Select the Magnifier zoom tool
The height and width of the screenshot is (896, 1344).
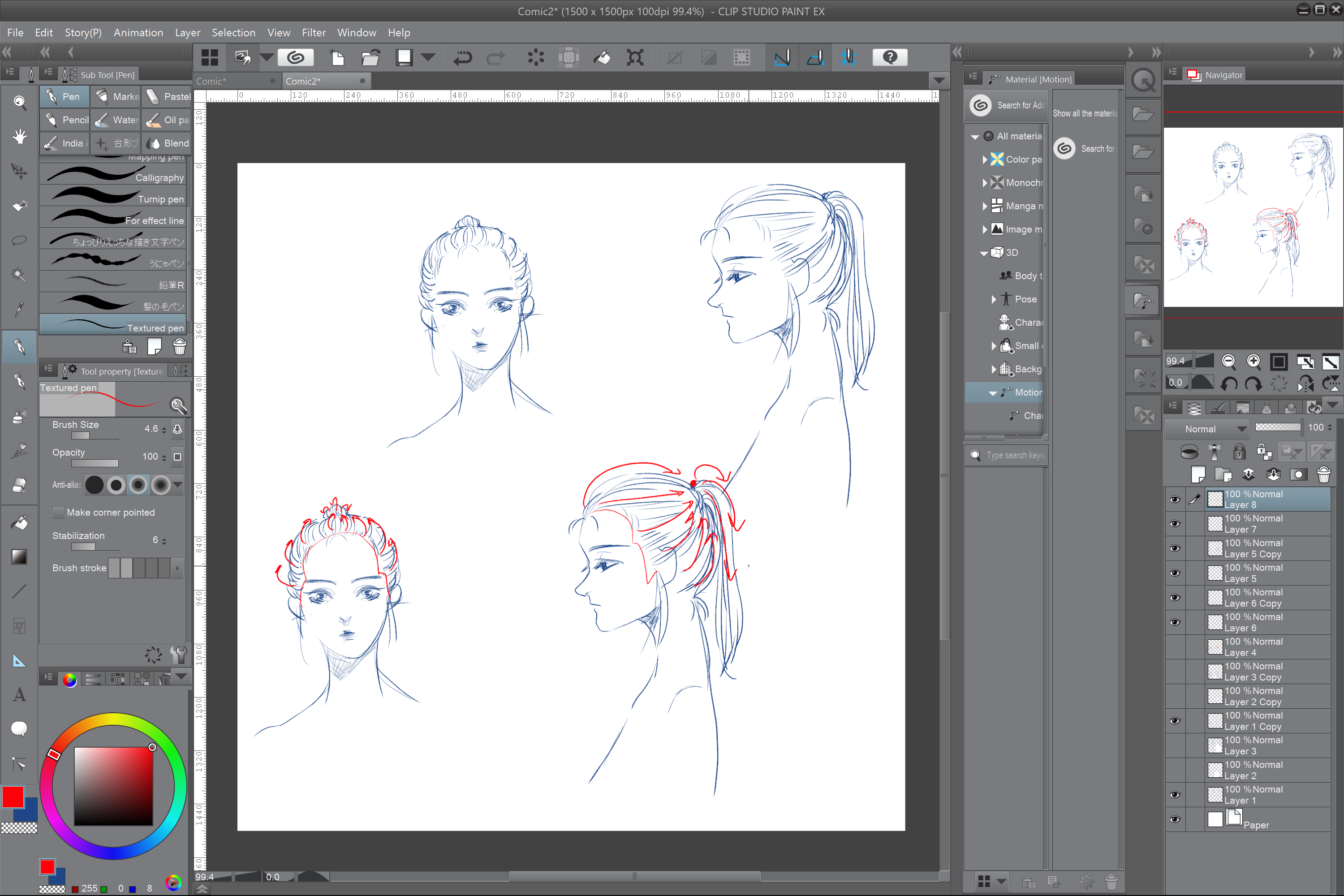coord(19,102)
